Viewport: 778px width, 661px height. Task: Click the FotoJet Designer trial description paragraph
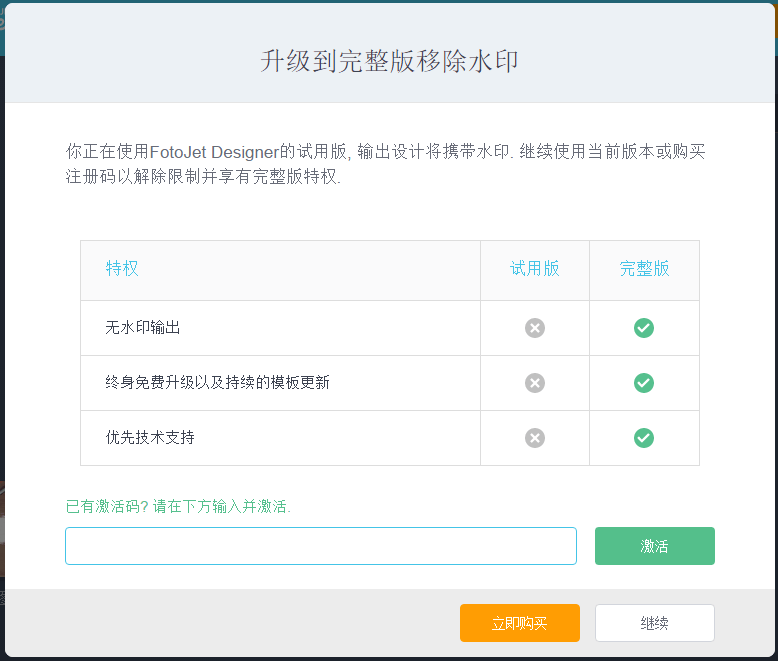(385, 164)
